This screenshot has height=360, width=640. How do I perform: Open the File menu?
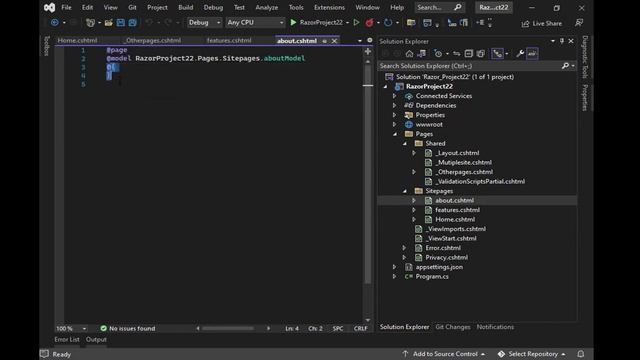66,7
